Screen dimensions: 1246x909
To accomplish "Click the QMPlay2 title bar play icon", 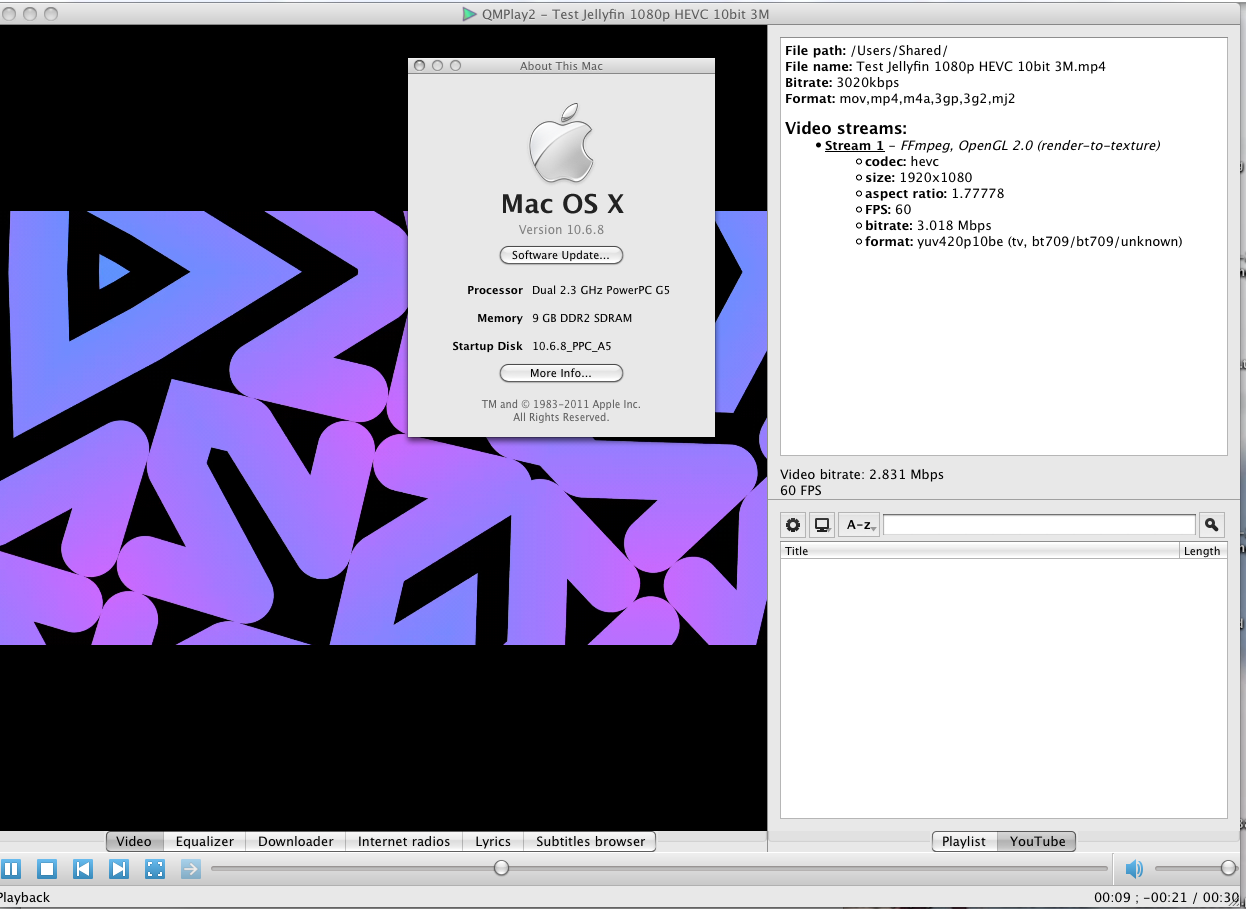I will (469, 14).
